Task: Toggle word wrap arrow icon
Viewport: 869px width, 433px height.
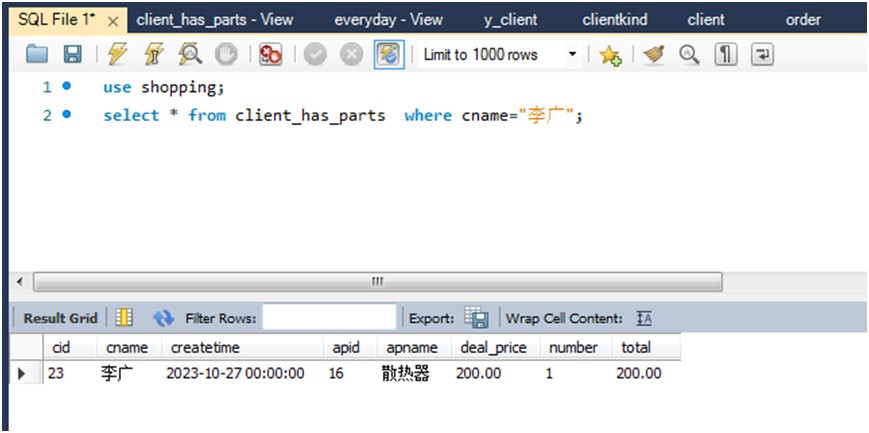Action: point(762,54)
